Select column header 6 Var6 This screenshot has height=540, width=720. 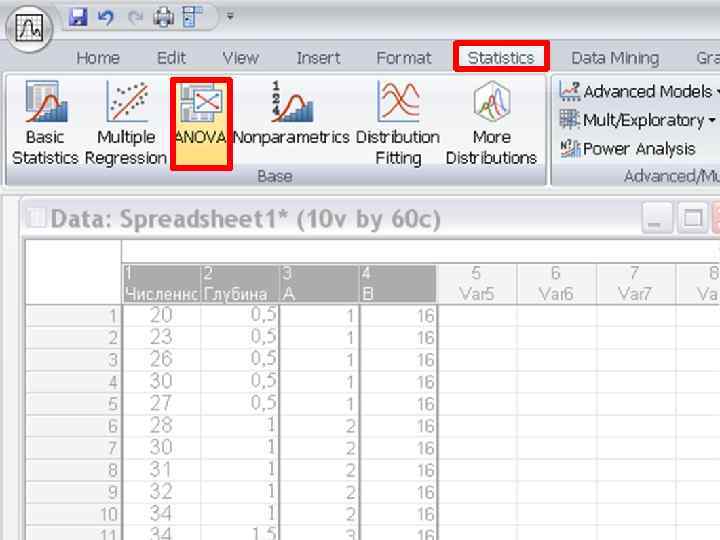(556, 284)
